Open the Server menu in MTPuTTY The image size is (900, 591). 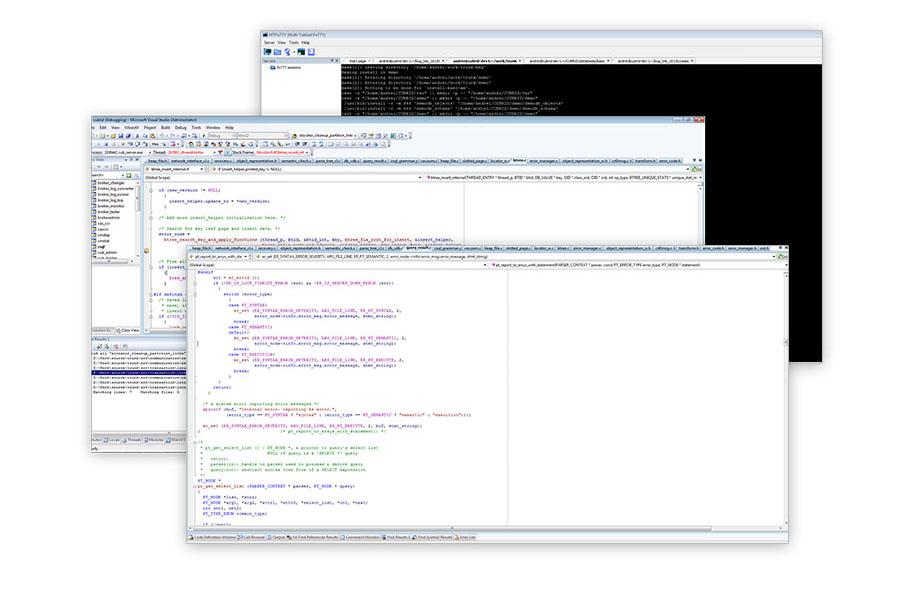269,42
